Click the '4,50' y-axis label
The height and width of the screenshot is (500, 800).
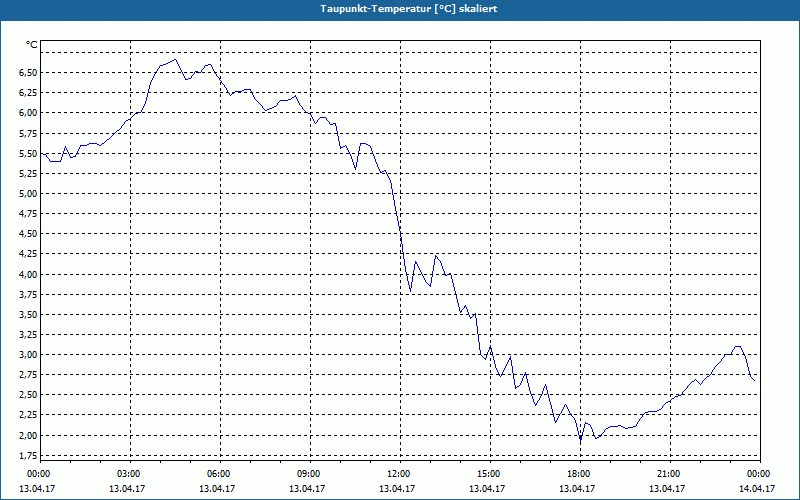point(28,234)
